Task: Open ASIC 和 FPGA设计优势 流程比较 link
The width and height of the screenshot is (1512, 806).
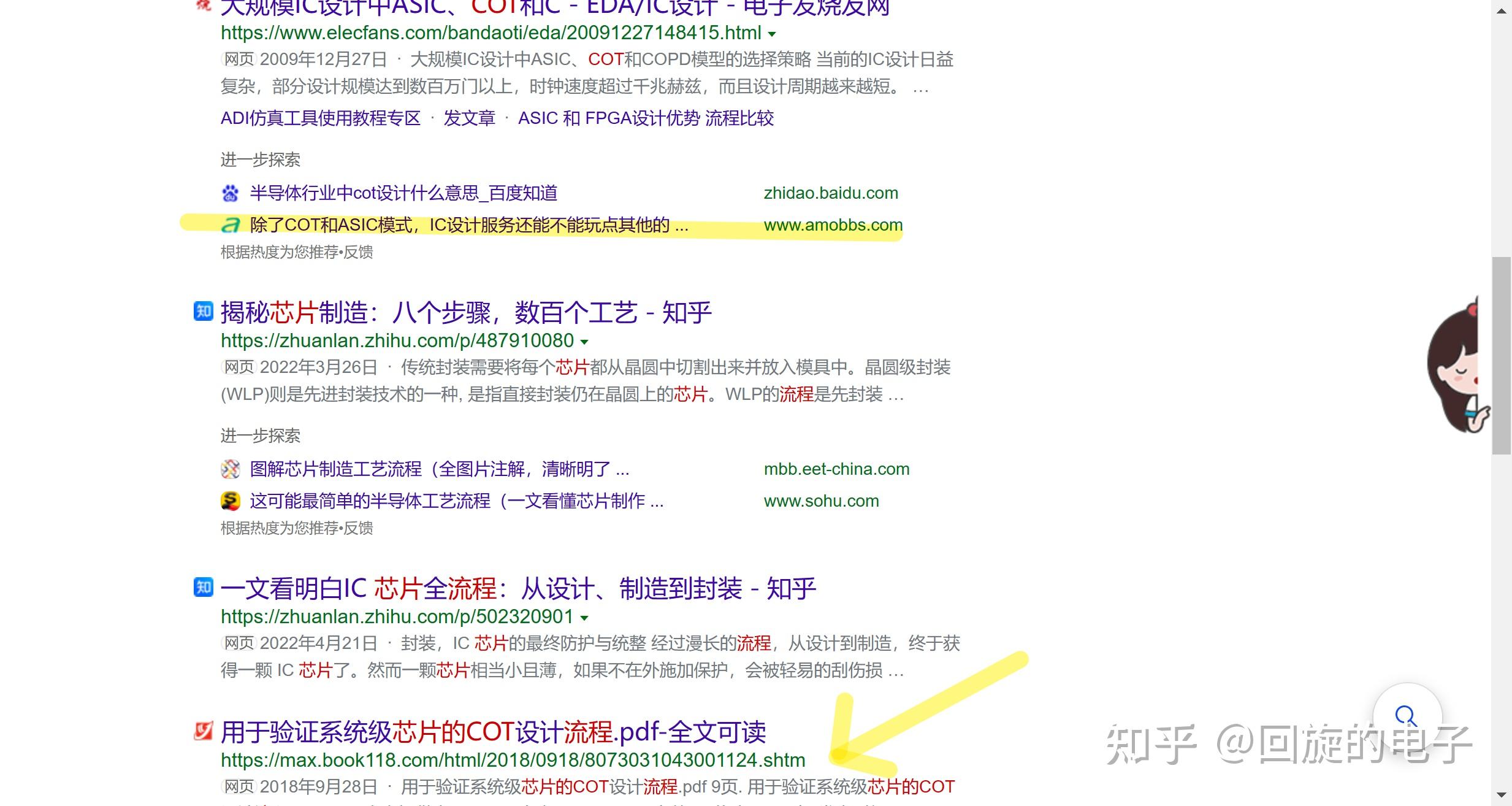Action: (645, 118)
